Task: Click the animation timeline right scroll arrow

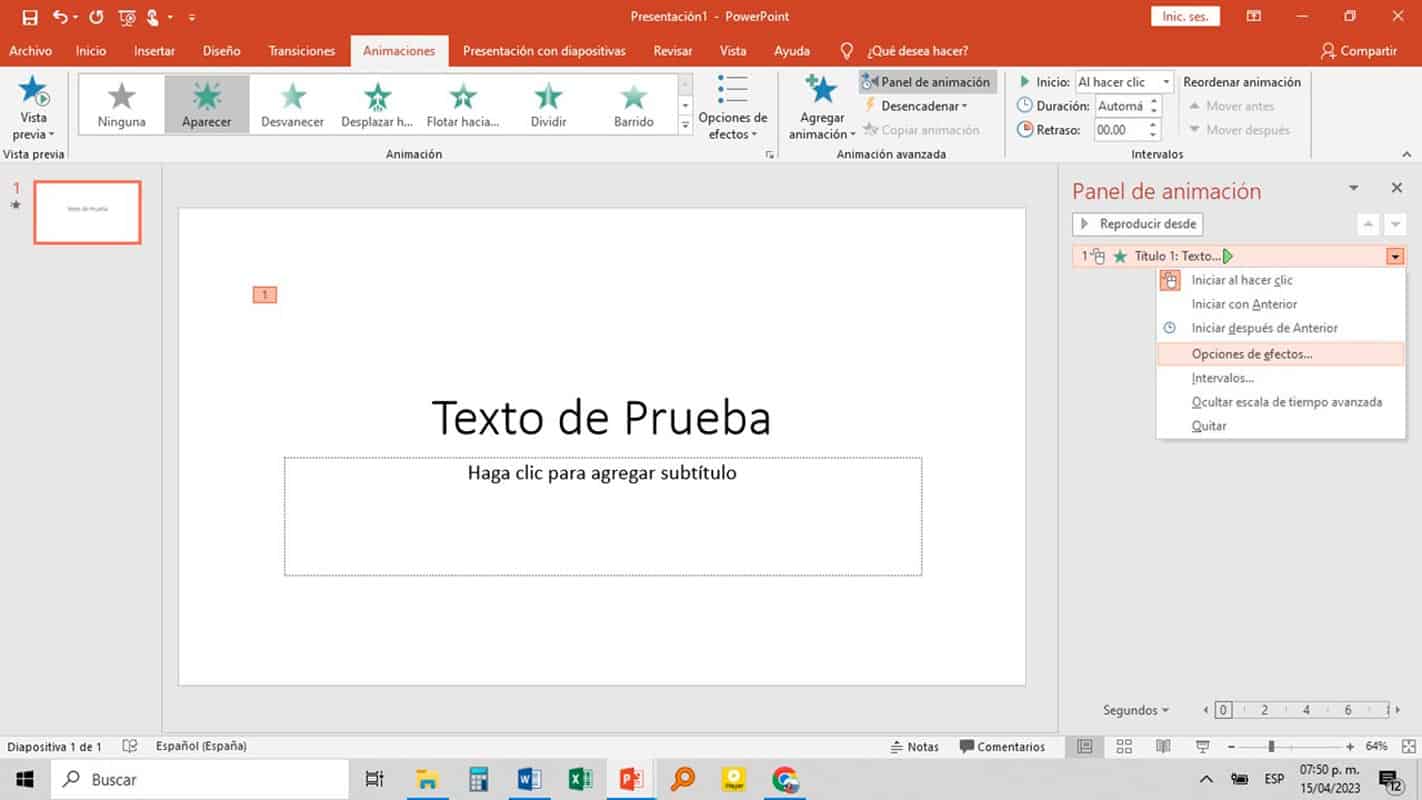Action: click(x=1397, y=710)
